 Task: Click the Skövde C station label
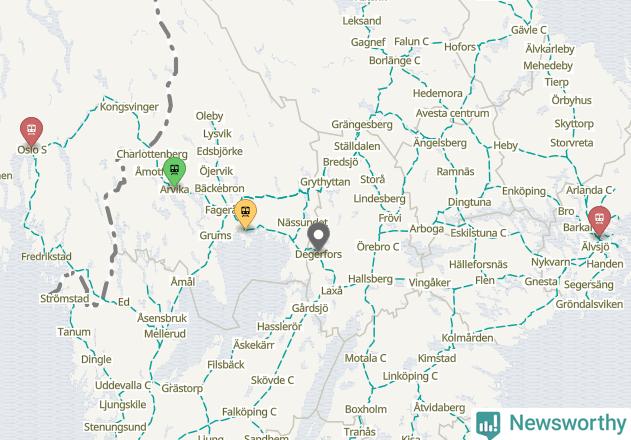click(x=272, y=380)
